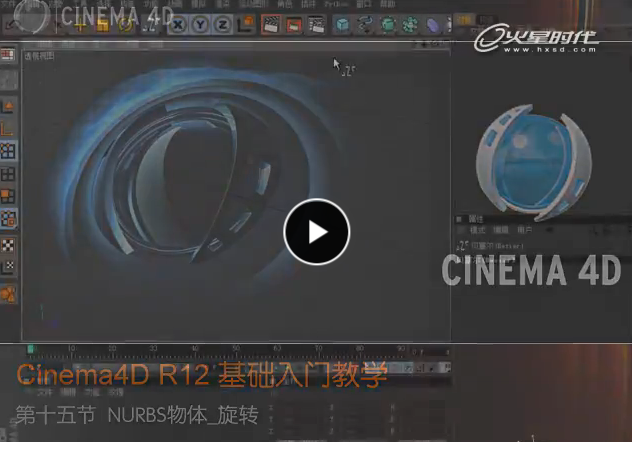Toggle the X axis lock
This screenshot has width=632, height=465.
[178, 25]
